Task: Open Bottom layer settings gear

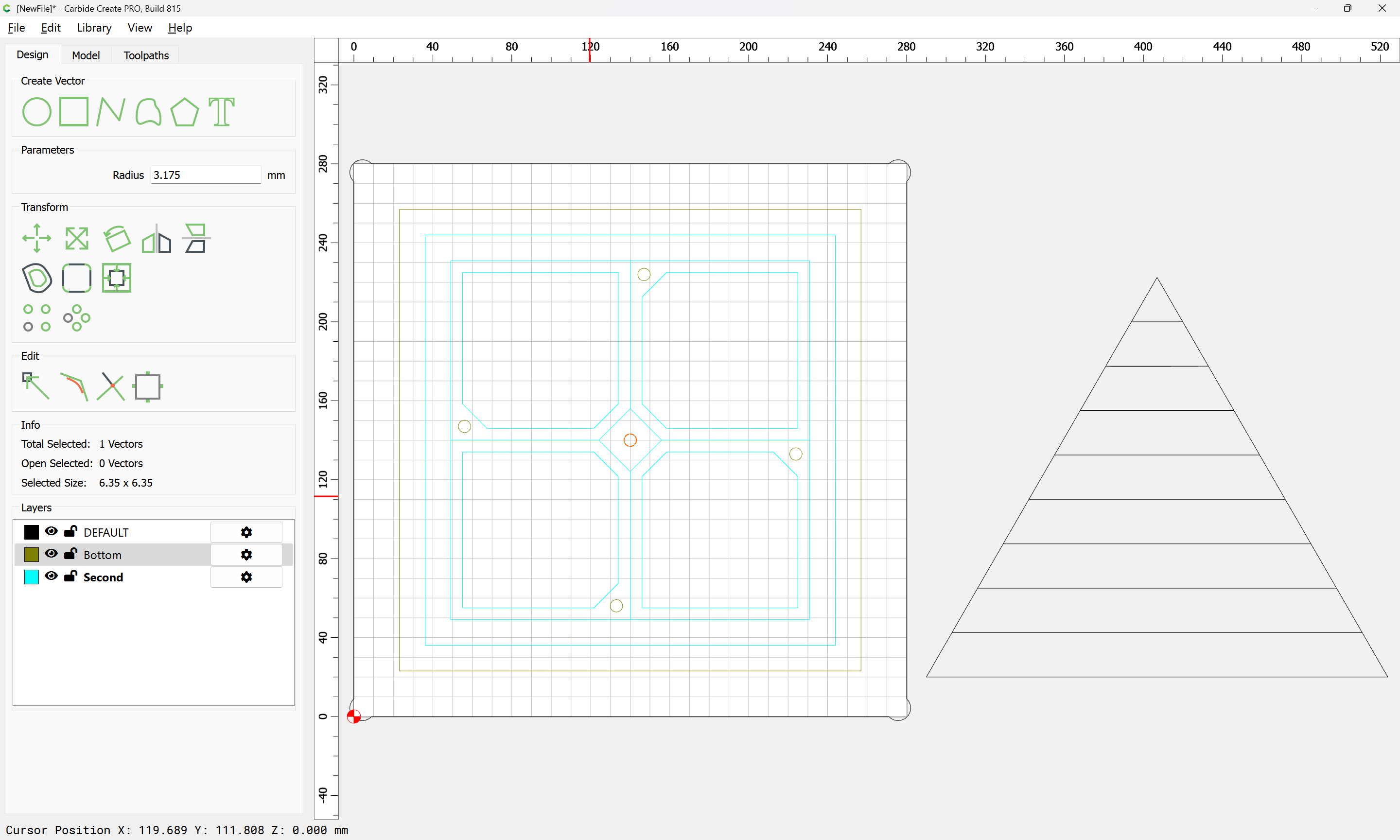Action: tap(246, 555)
